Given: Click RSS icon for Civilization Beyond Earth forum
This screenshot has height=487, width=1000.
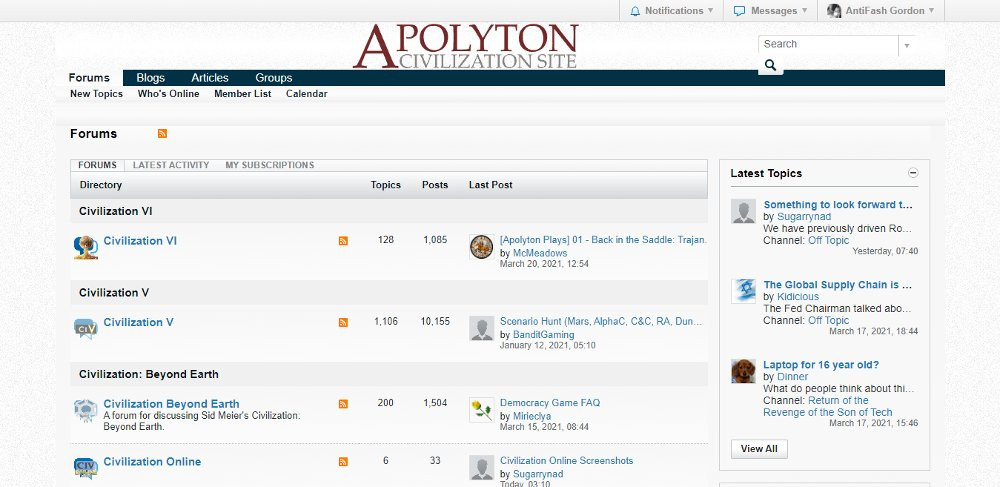Looking at the screenshot, I should (343, 403).
